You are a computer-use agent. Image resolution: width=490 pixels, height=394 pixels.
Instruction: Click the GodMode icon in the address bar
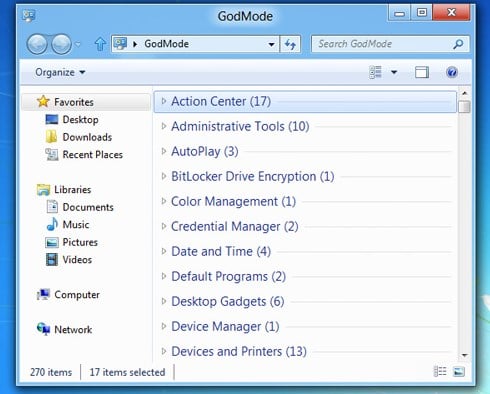[120, 44]
